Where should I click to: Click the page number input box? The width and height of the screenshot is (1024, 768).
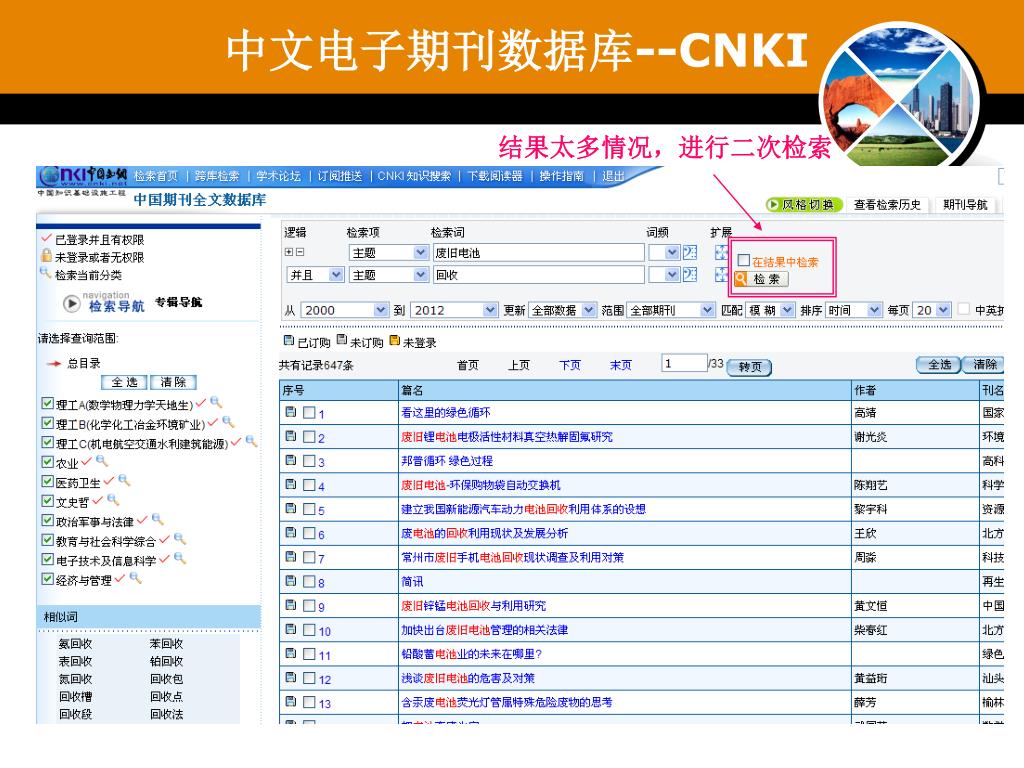click(x=684, y=363)
